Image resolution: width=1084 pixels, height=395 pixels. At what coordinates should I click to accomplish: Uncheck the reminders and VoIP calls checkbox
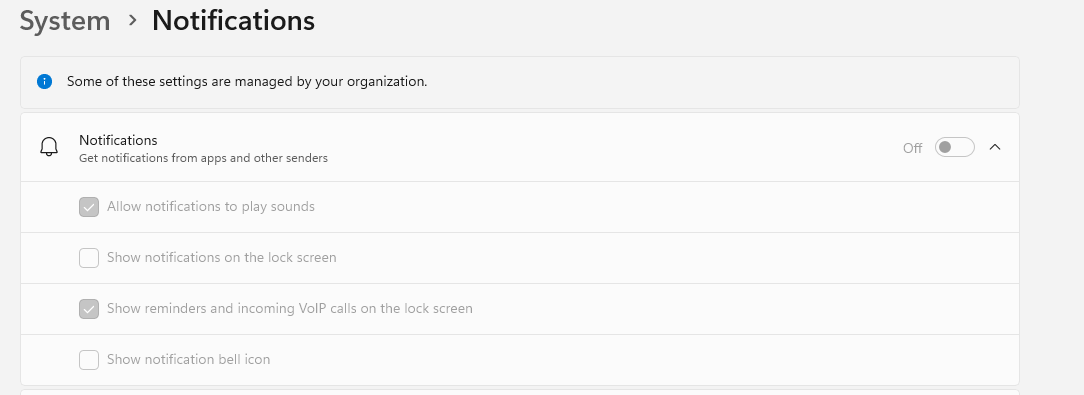pos(88,309)
